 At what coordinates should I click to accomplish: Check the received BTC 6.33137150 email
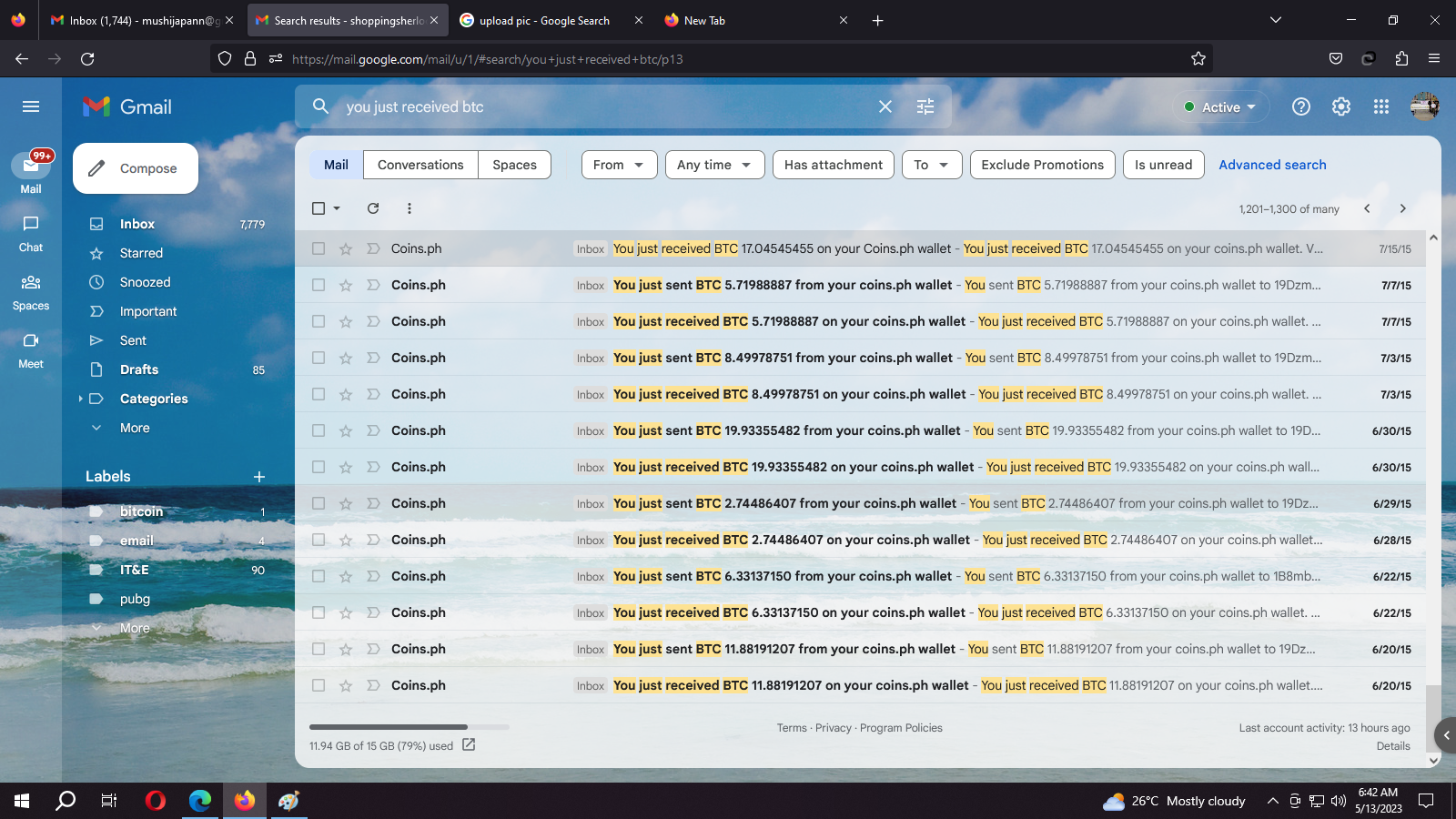[318, 612]
